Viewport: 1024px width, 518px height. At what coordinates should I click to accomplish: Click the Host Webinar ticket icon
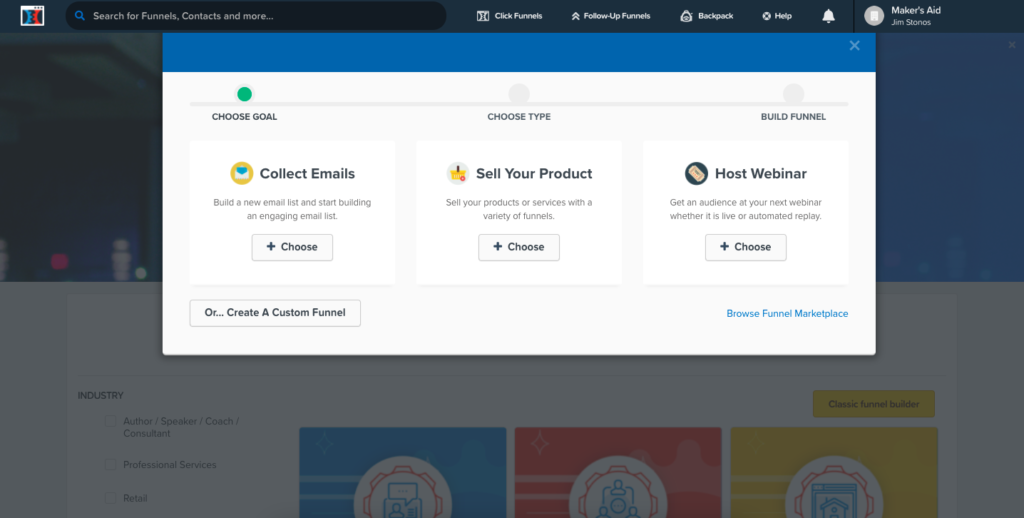[696, 173]
